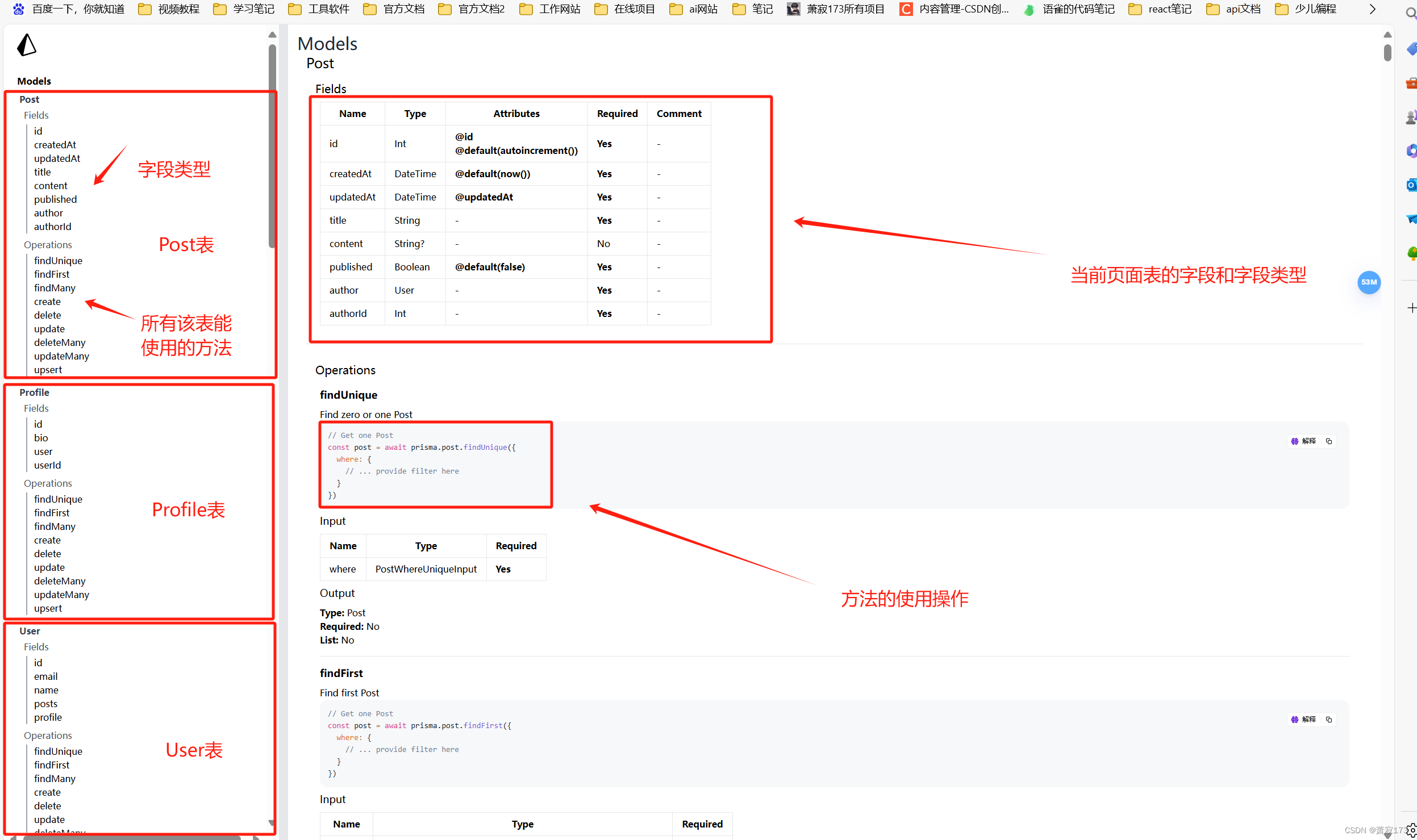This screenshot has height=840, width=1417.
Task: Open findMany under Profile operations in the sidebar
Action: coord(55,526)
